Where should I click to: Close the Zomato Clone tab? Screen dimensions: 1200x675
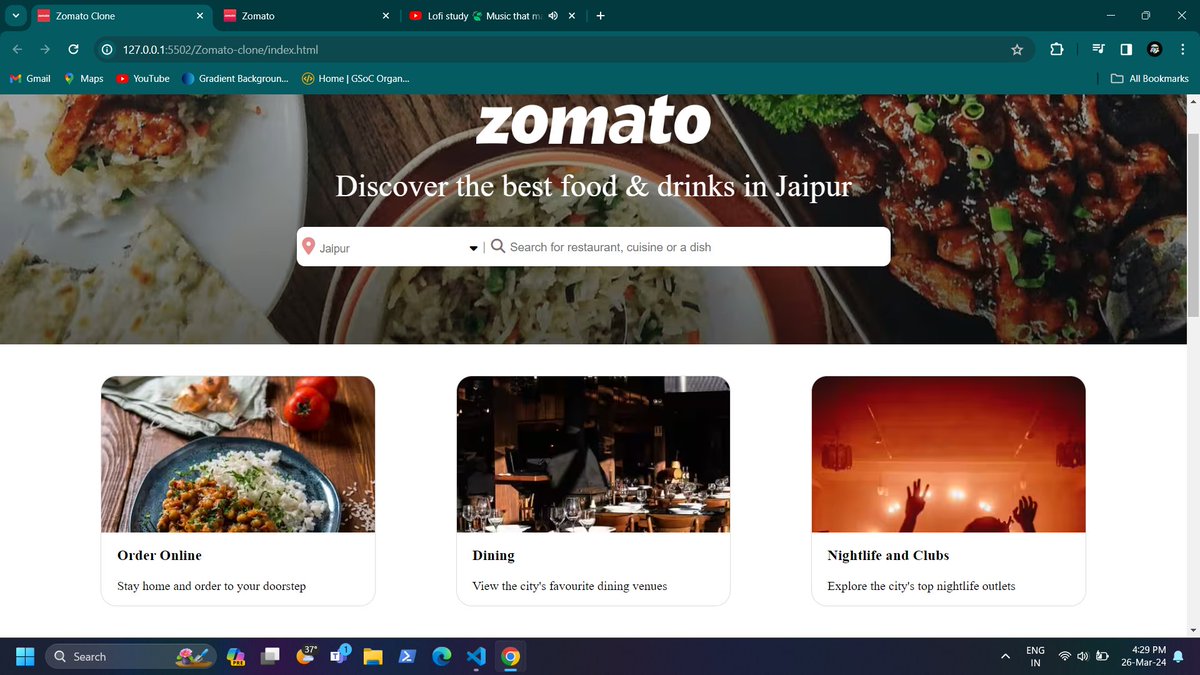(x=200, y=16)
